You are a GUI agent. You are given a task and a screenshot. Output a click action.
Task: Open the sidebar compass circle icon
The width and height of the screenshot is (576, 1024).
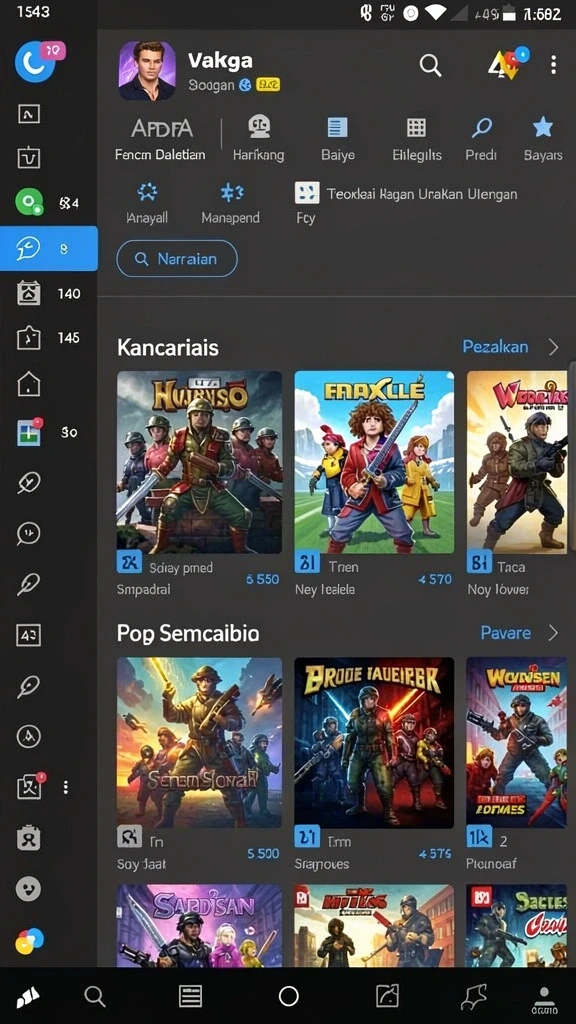coord(29,737)
